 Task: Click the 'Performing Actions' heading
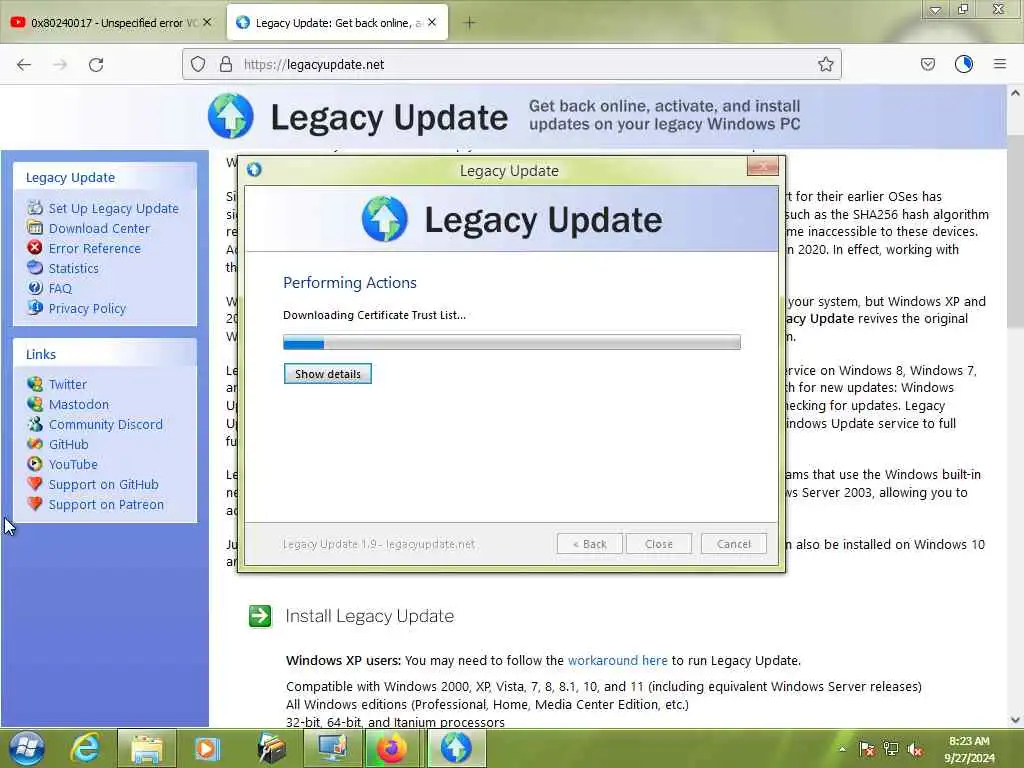pos(349,283)
